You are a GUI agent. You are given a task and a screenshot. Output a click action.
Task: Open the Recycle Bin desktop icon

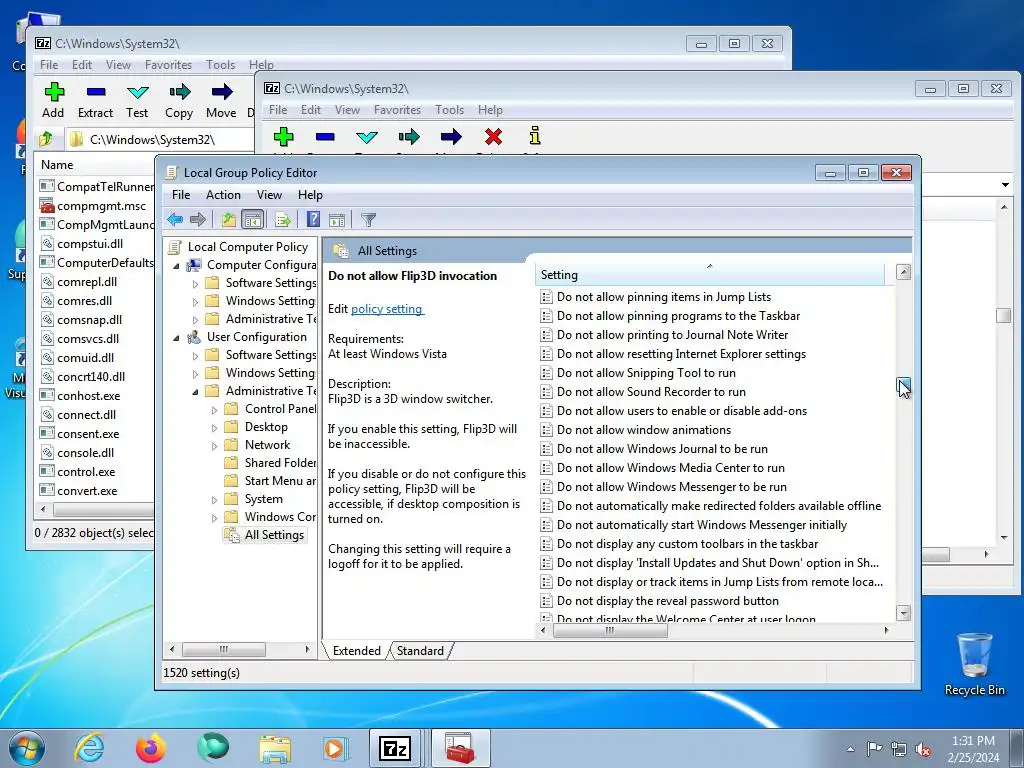coord(974,664)
